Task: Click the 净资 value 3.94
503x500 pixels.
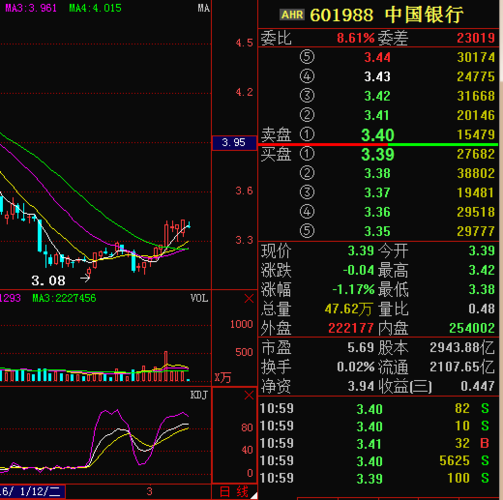Action: tap(361, 386)
